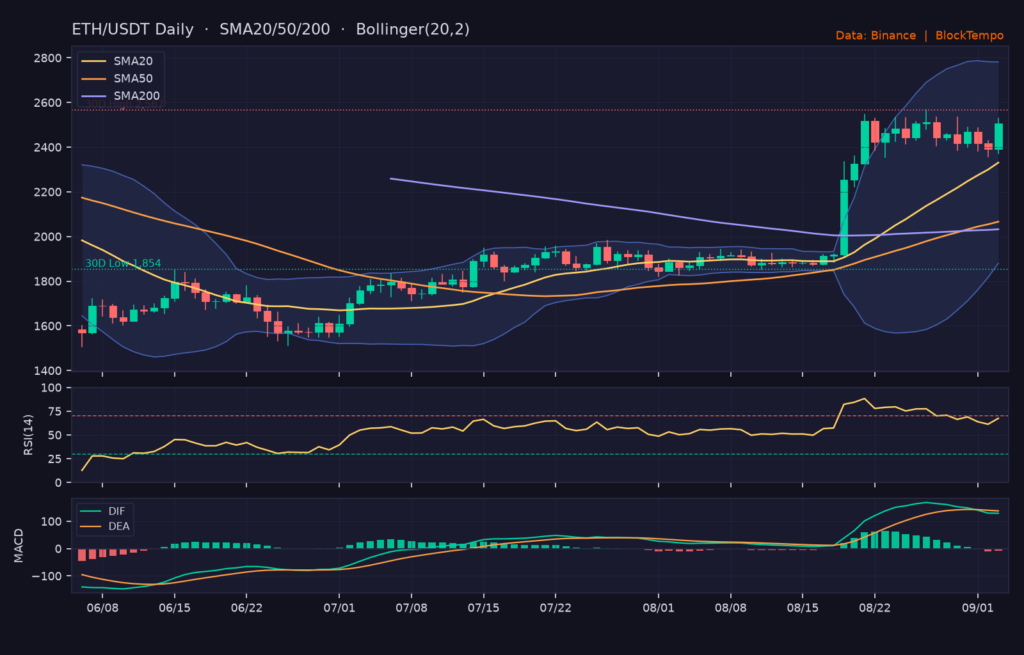
Task: Click the 09/01 date label
Action: pyautogui.click(x=978, y=608)
